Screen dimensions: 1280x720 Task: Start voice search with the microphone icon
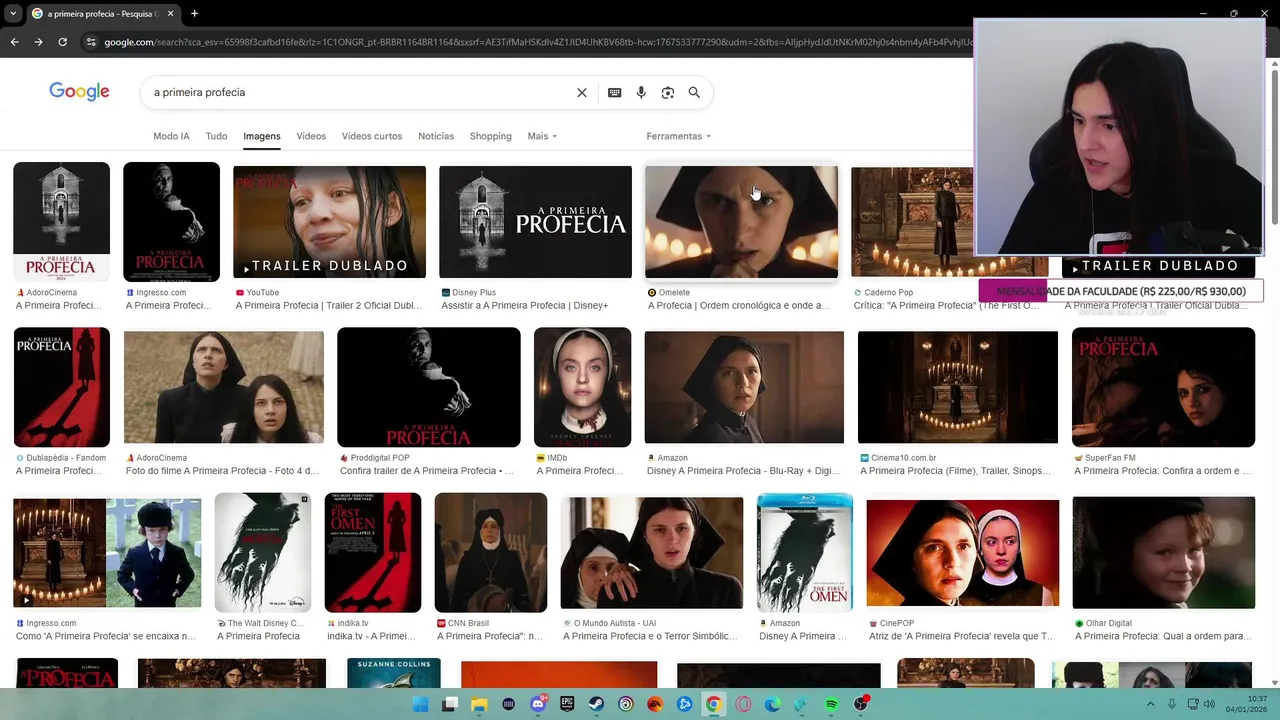tap(641, 92)
